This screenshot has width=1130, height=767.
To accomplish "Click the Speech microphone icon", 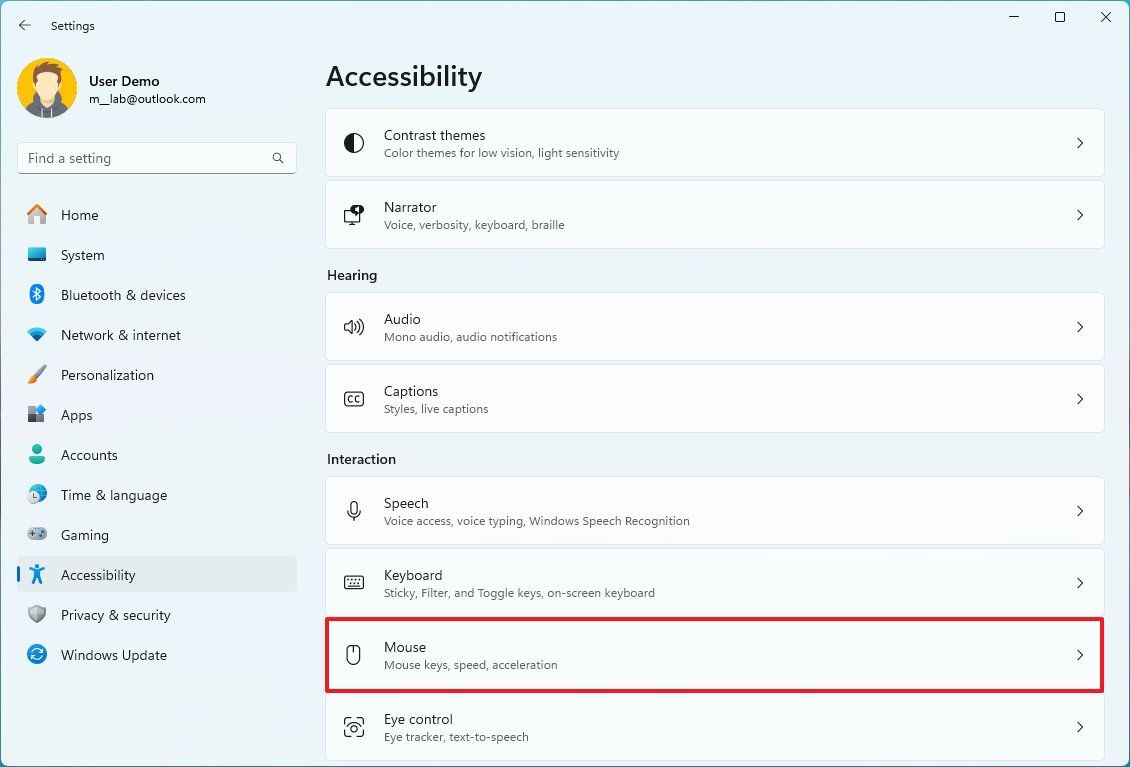I will [x=354, y=510].
